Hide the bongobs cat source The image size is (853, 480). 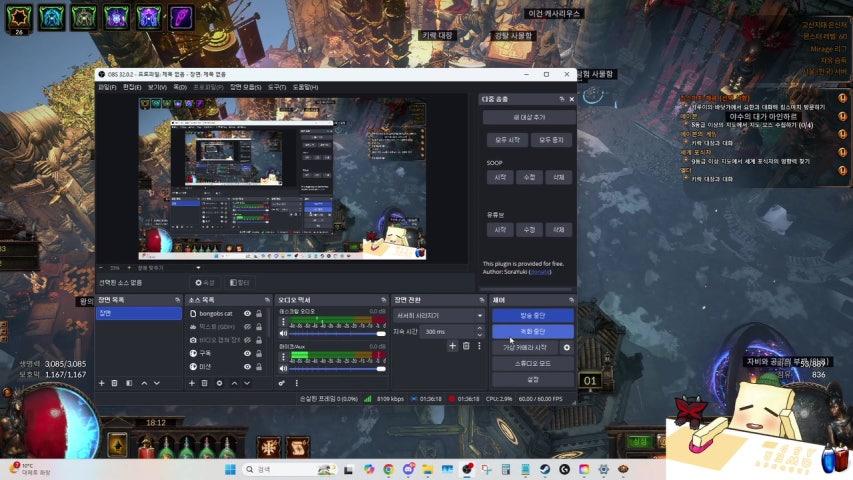coord(248,313)
